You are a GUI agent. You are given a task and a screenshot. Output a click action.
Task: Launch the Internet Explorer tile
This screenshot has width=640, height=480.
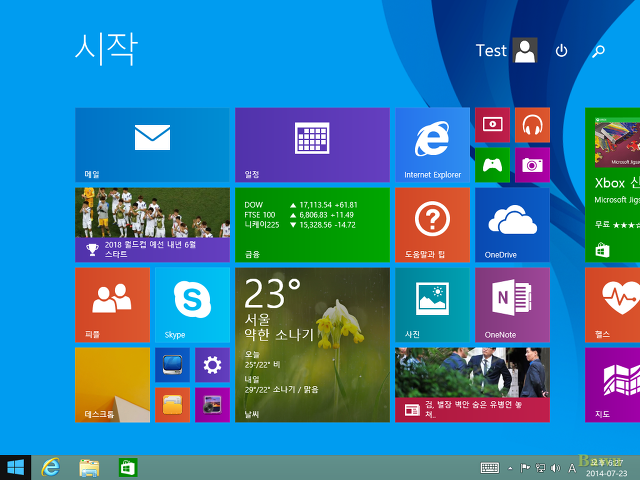(x=432, y=144)
